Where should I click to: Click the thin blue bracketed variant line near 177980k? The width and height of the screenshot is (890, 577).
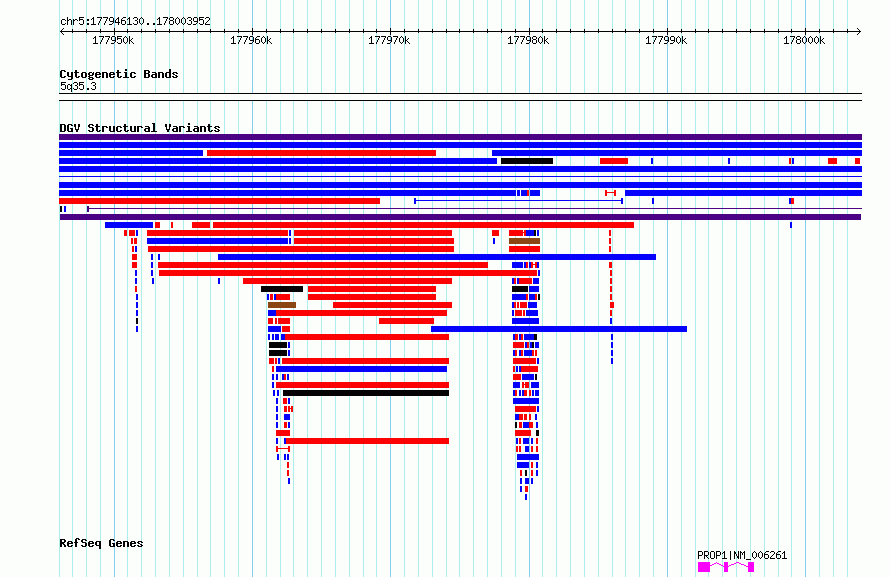click(x=519, y=201)
